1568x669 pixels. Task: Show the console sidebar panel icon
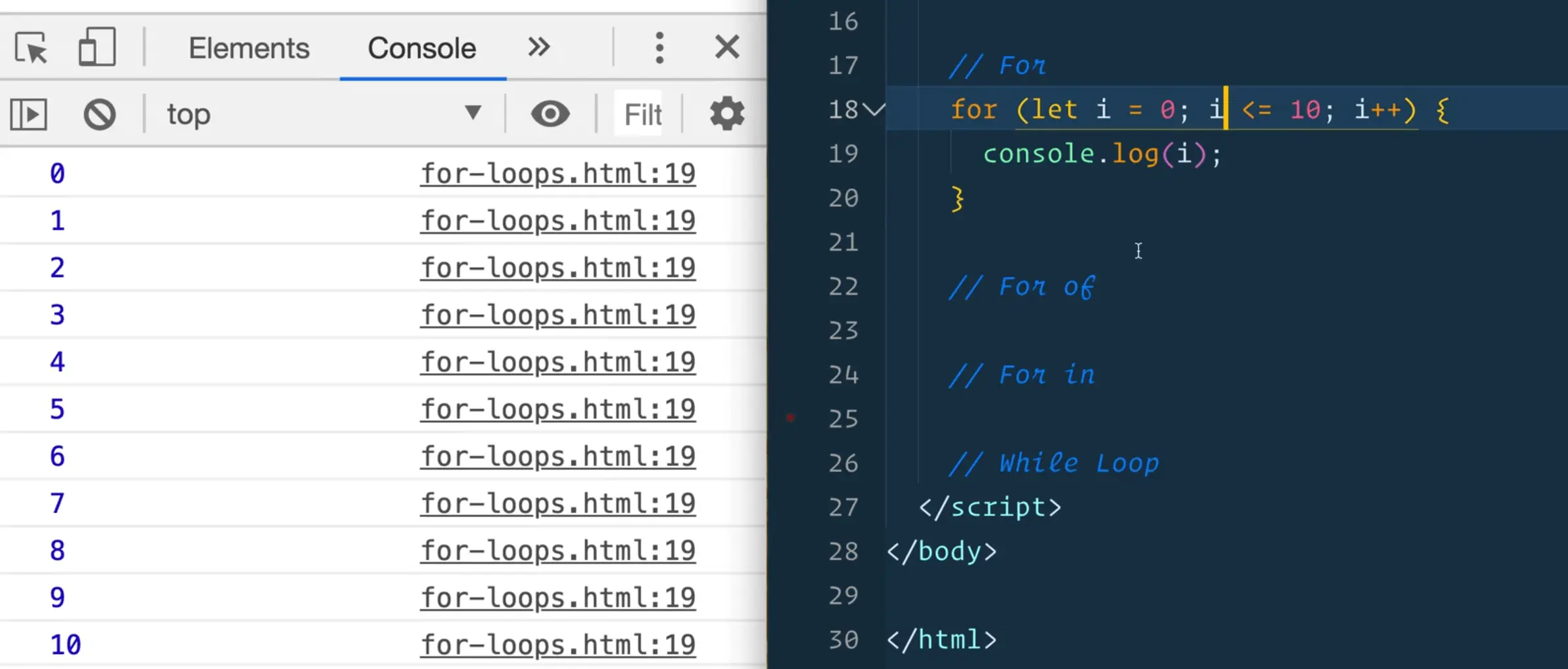coord(28,113)
